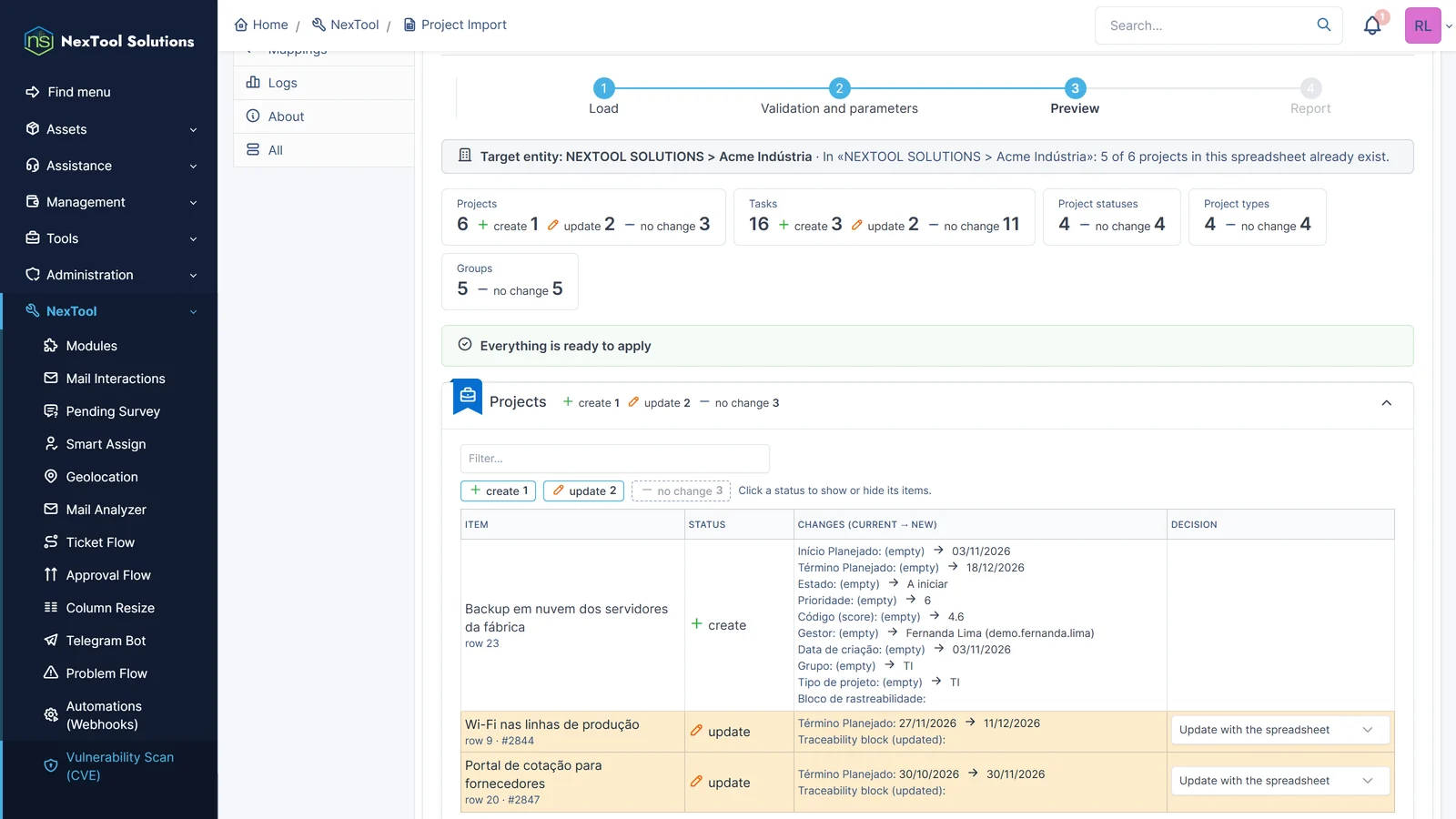The image size is (1456, 819).
Task: Click the Filter input field
Action: click(615, 459)
